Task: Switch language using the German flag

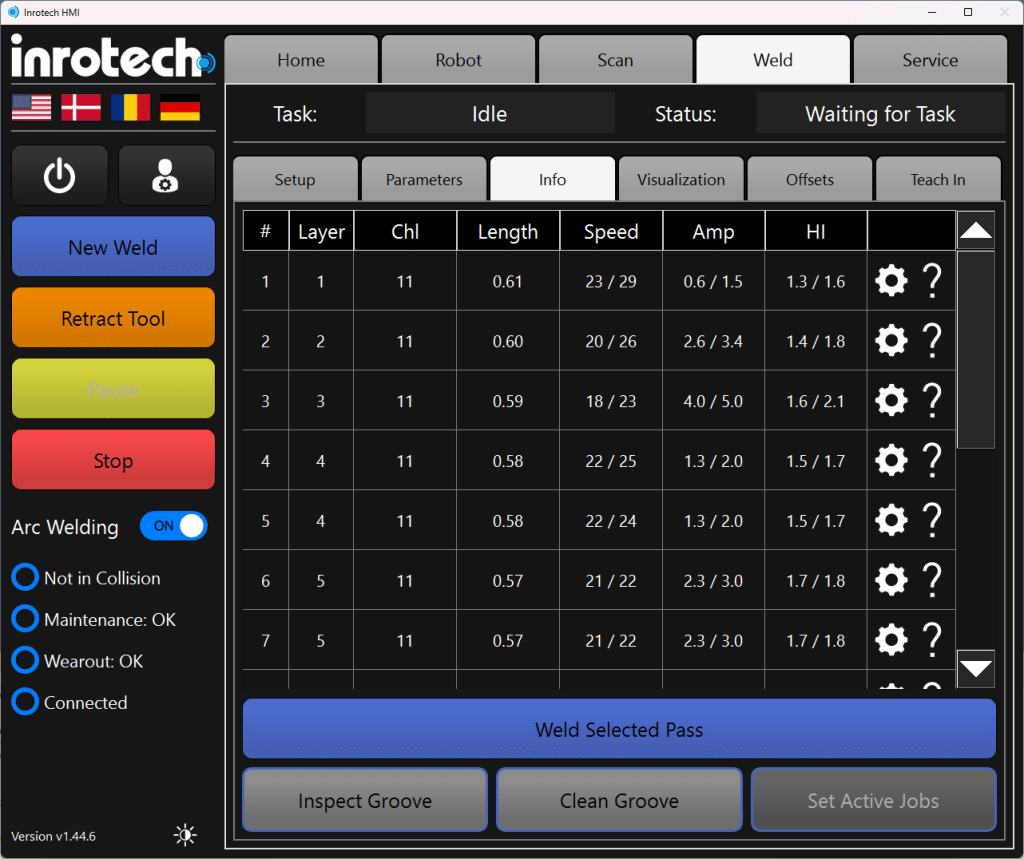Action: click(180, 107)
